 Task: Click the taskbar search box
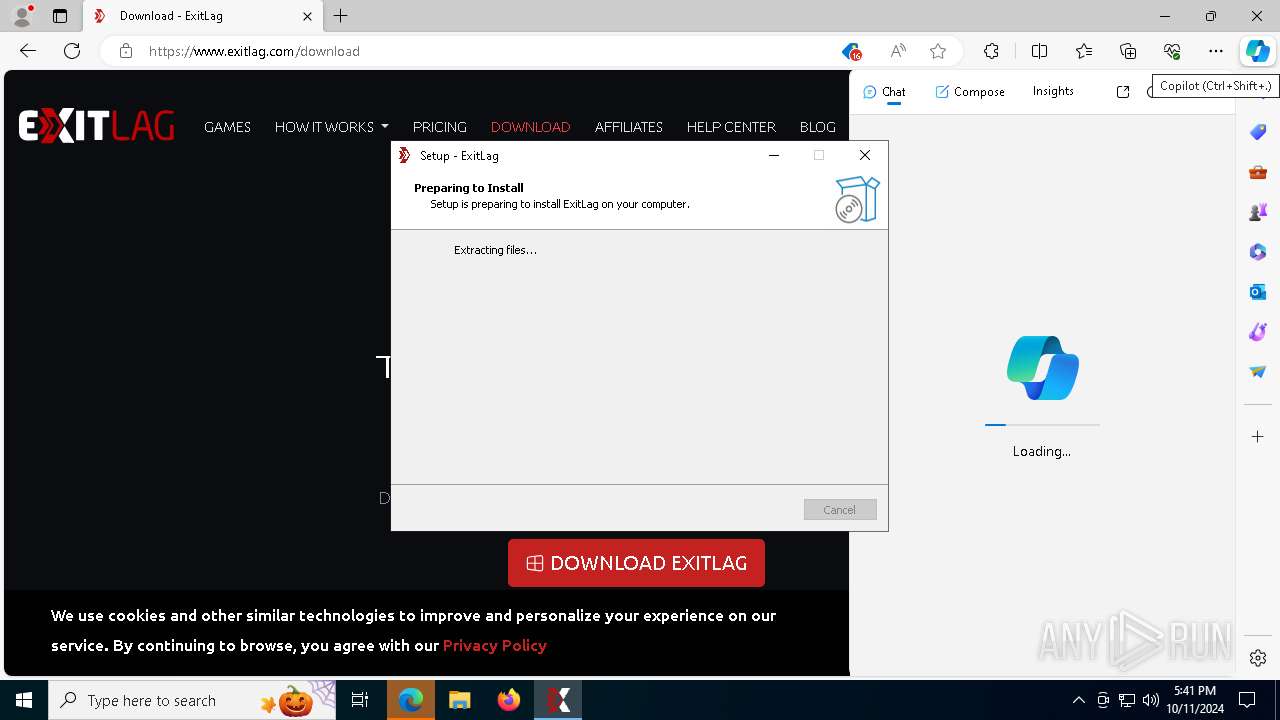(x=192, y=700)
